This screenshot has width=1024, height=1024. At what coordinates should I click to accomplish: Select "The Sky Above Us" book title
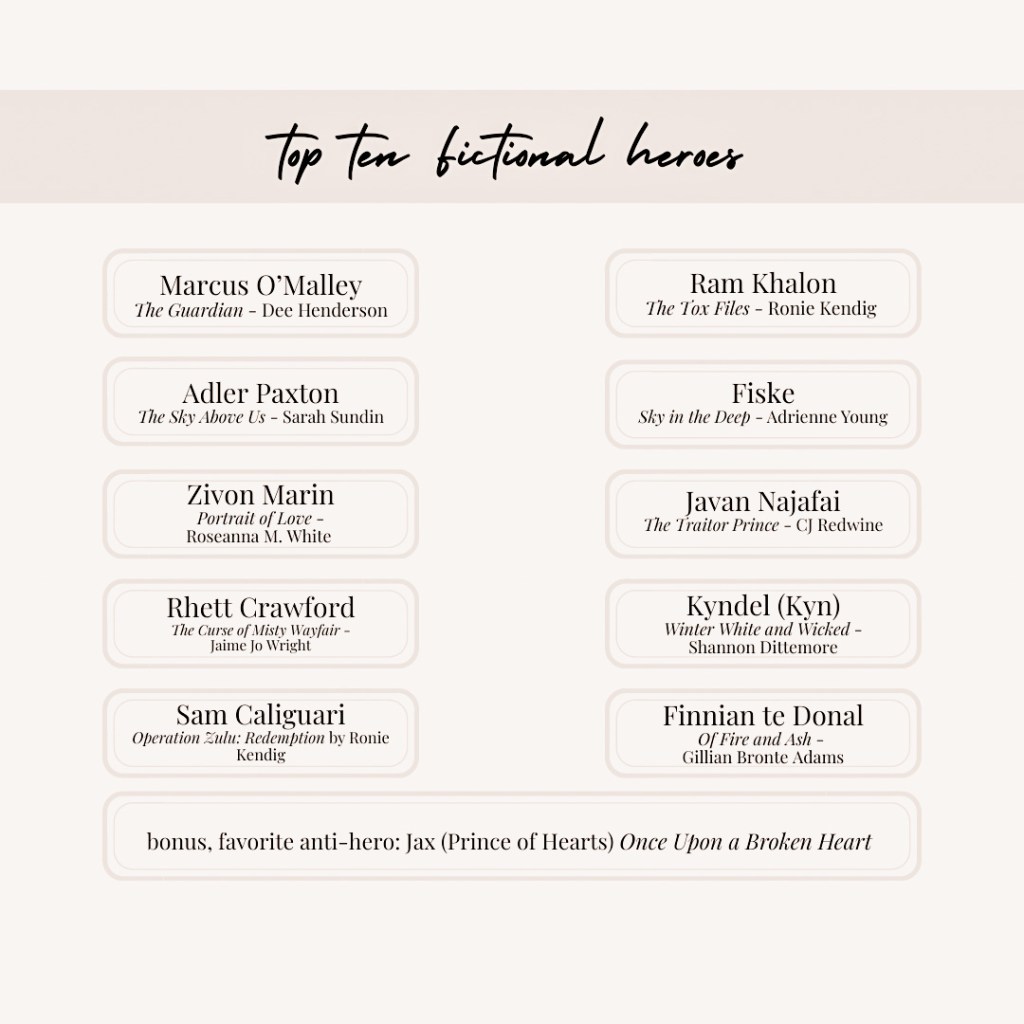pos(202,417)
